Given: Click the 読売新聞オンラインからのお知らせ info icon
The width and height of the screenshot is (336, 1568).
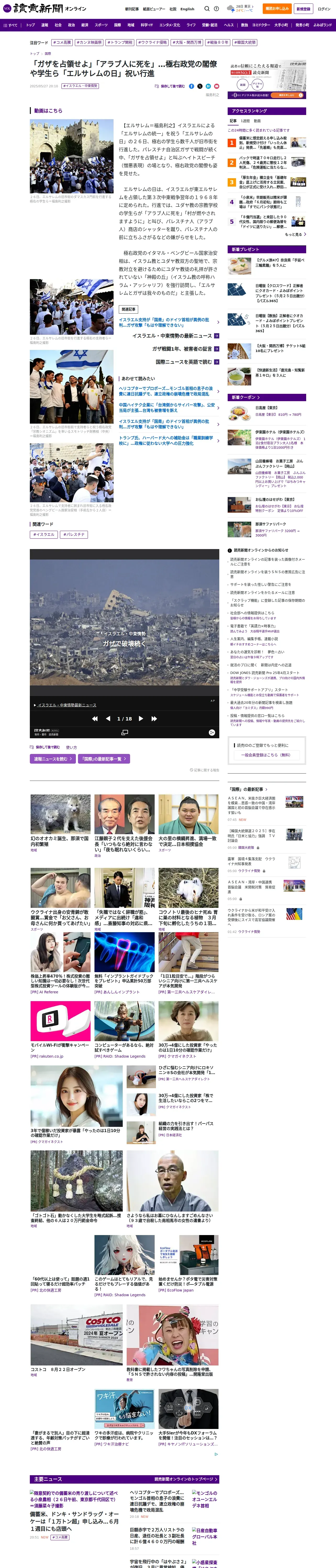Looking at the screenshot, I should [230, 550].
